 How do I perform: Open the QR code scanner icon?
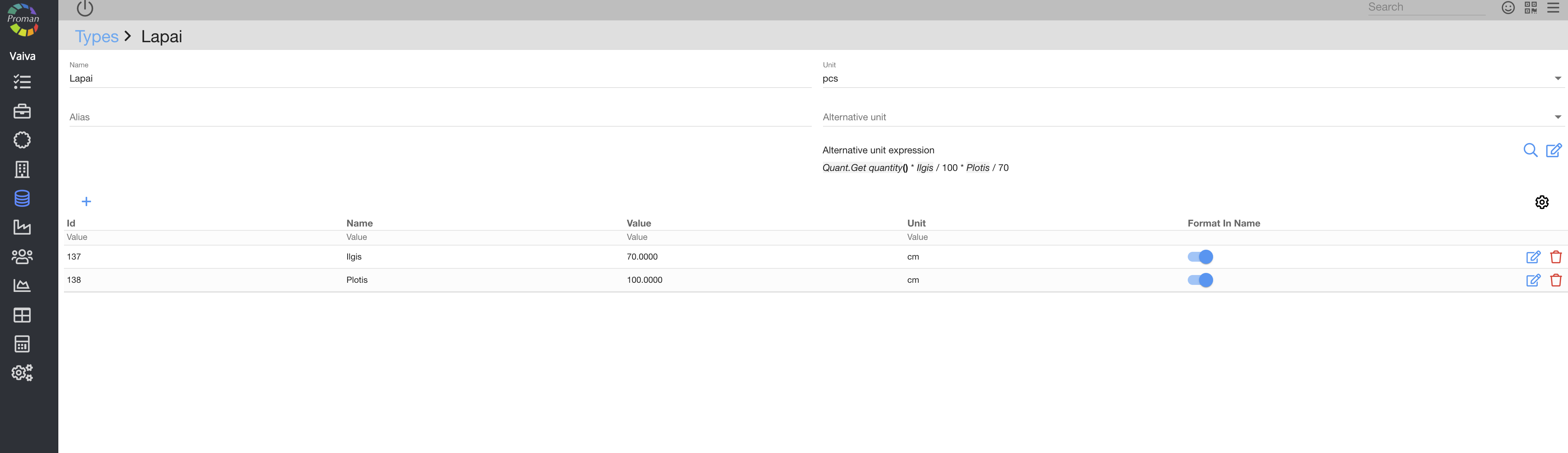pos(1530,7)
